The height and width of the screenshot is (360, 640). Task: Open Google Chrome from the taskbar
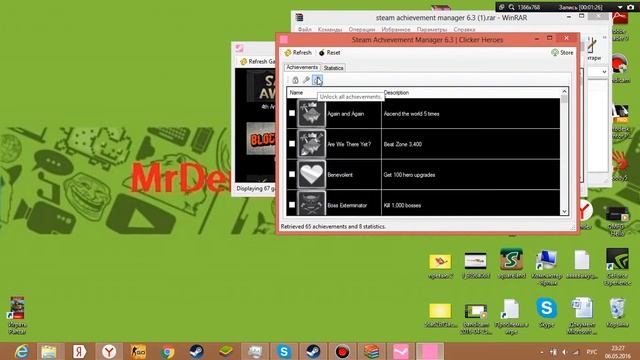[167, 351]
